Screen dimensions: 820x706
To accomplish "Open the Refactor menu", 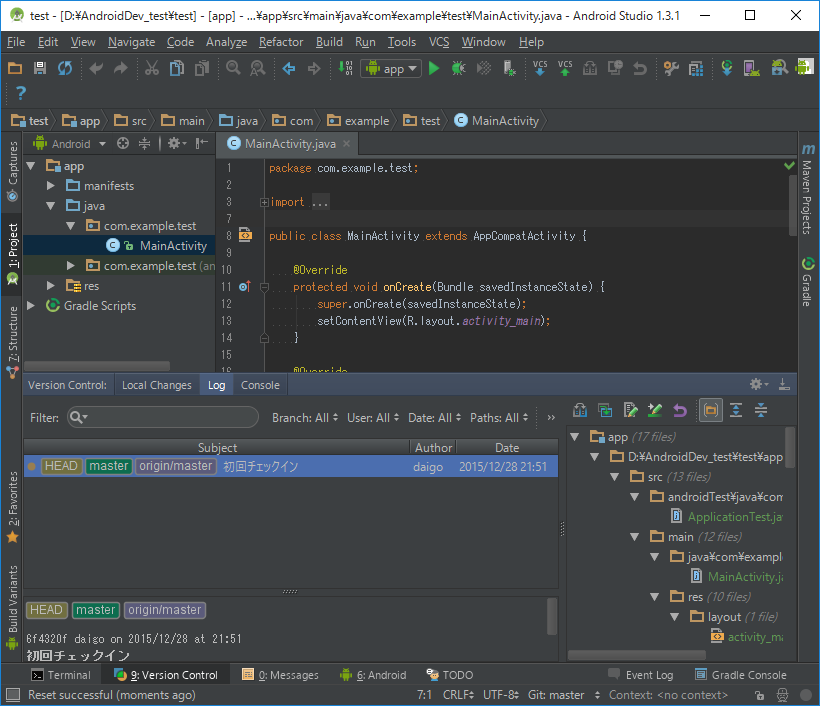I will (x=281, y=42).
